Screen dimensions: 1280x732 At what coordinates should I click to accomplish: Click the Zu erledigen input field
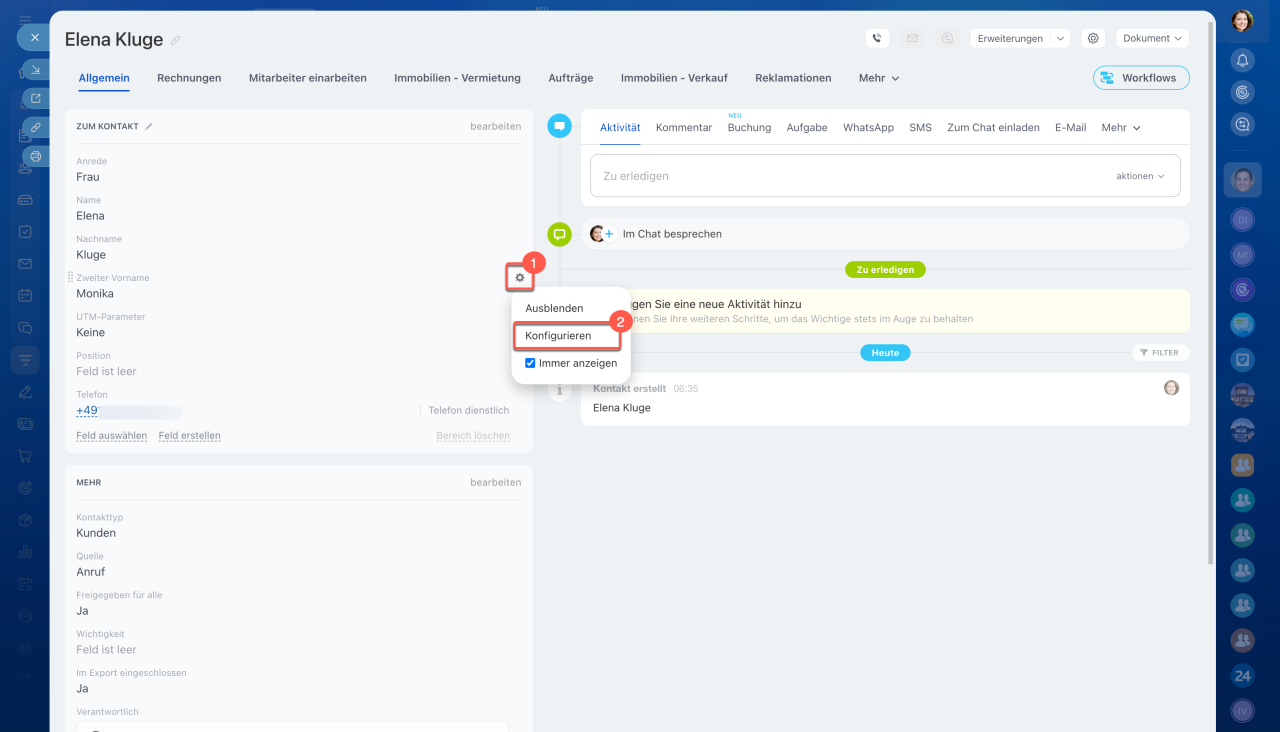pyautogui.click(x=850, y=176)
